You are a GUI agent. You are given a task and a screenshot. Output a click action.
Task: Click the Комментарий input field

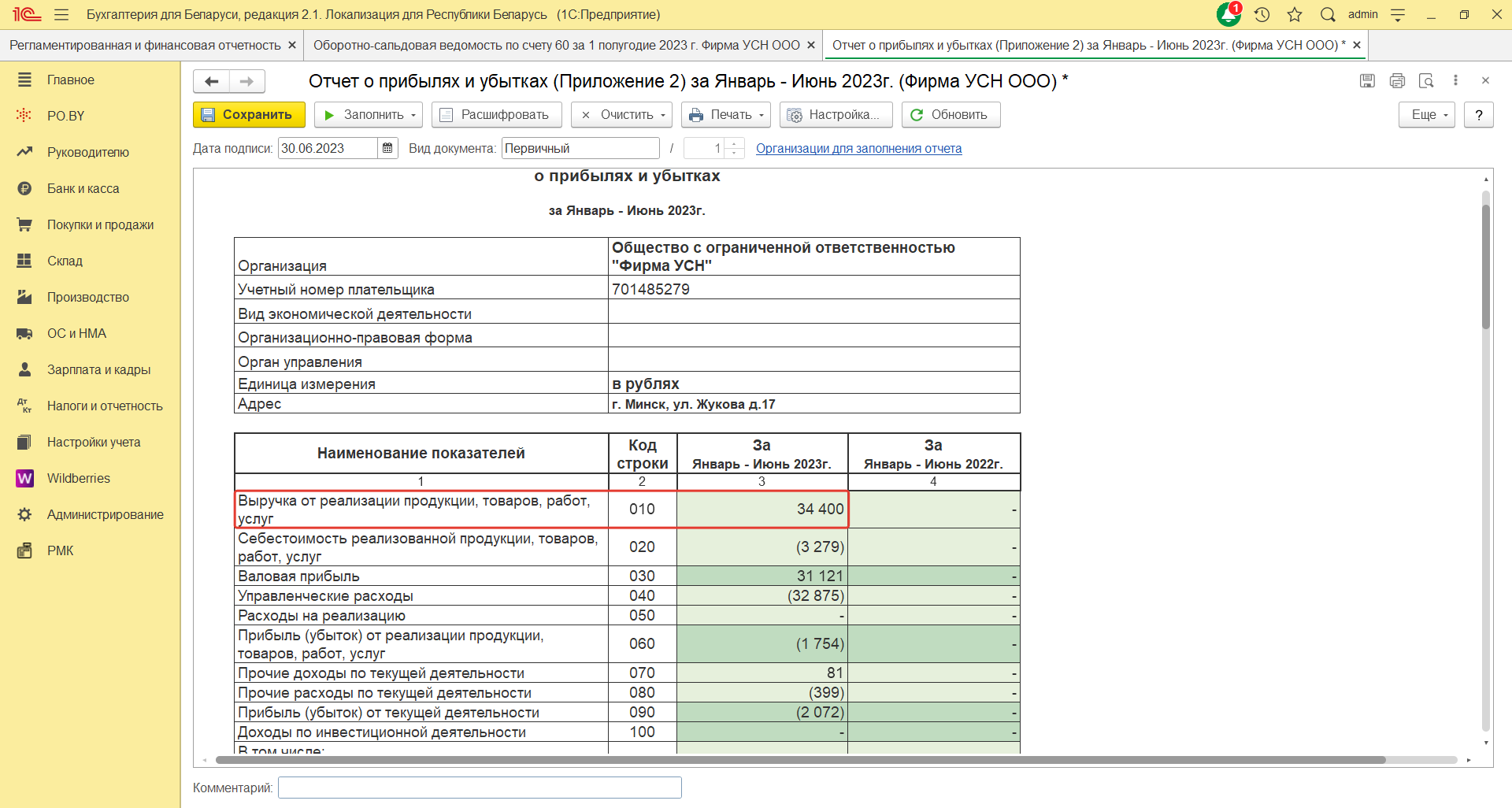[x=480, y=788]
